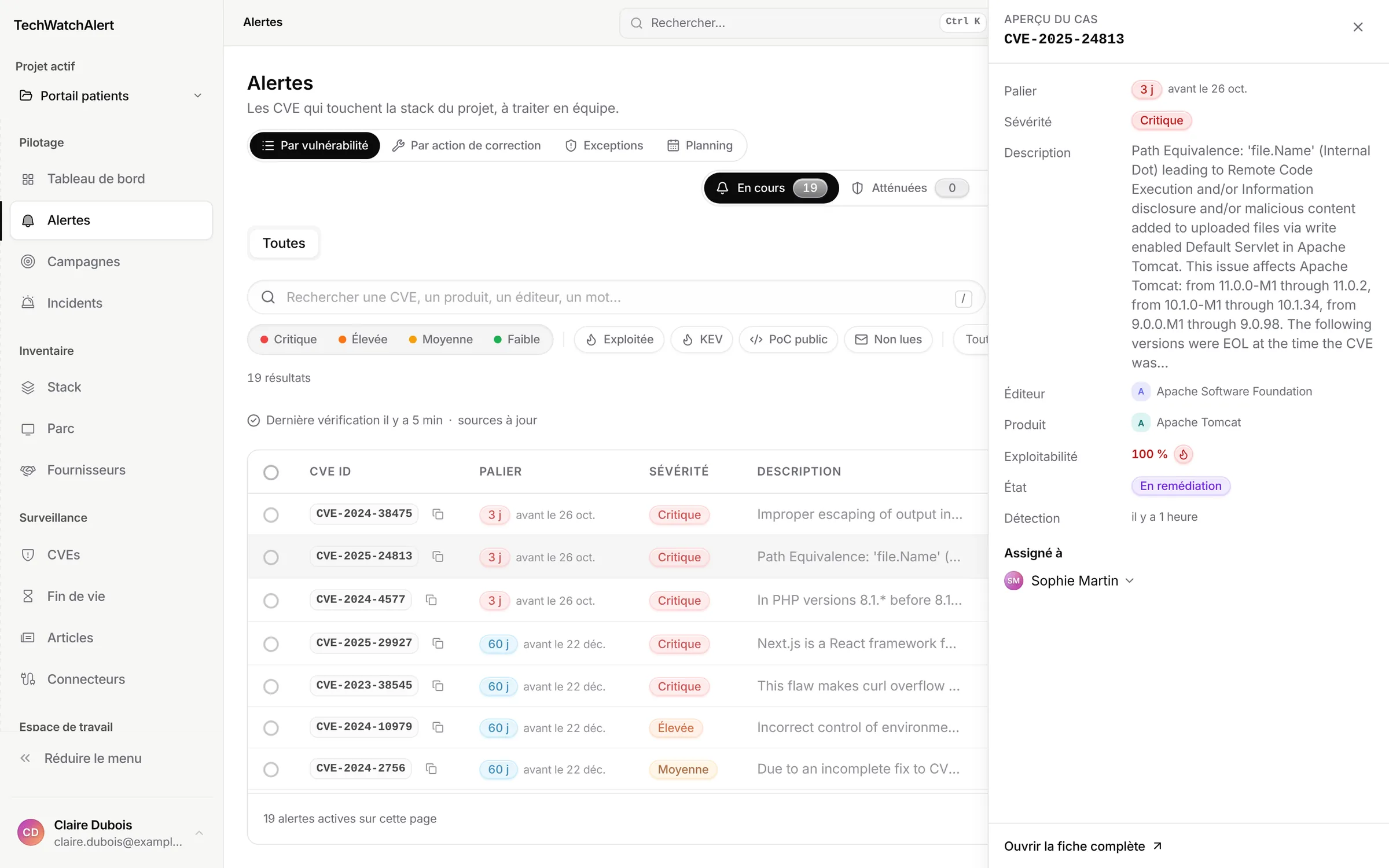
Task: Click the TechWatchAlert logo
Action: coord(64,25)
